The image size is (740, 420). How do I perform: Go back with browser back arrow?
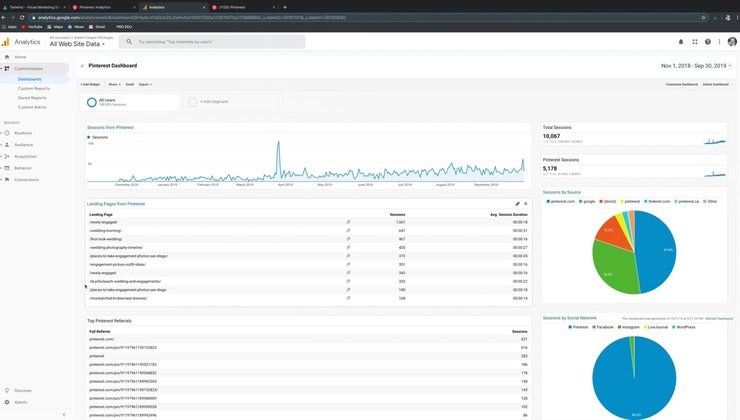pos(3,17)
